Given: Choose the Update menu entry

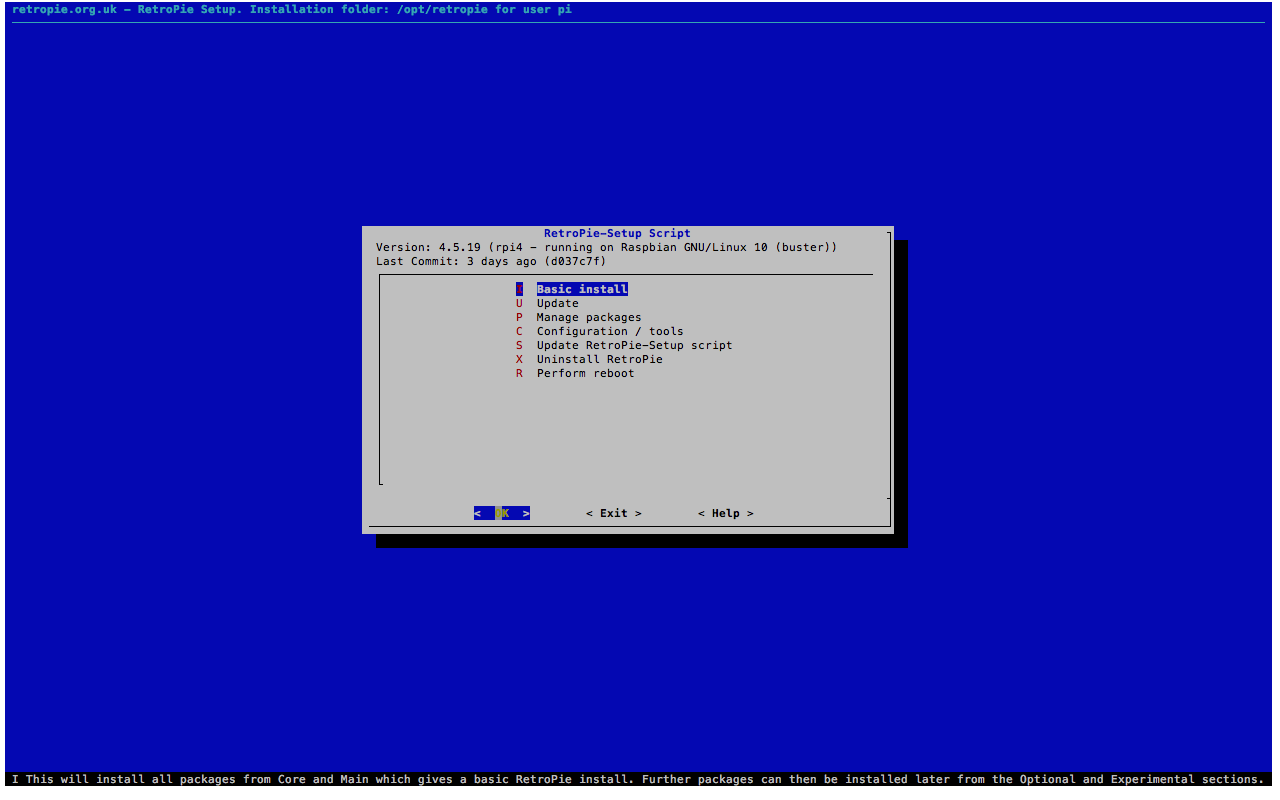Looking at the screenshot, I should (x=547, y=303).
